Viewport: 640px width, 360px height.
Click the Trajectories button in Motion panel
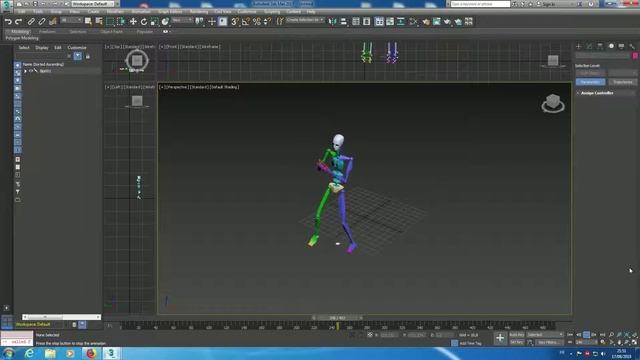622,82
